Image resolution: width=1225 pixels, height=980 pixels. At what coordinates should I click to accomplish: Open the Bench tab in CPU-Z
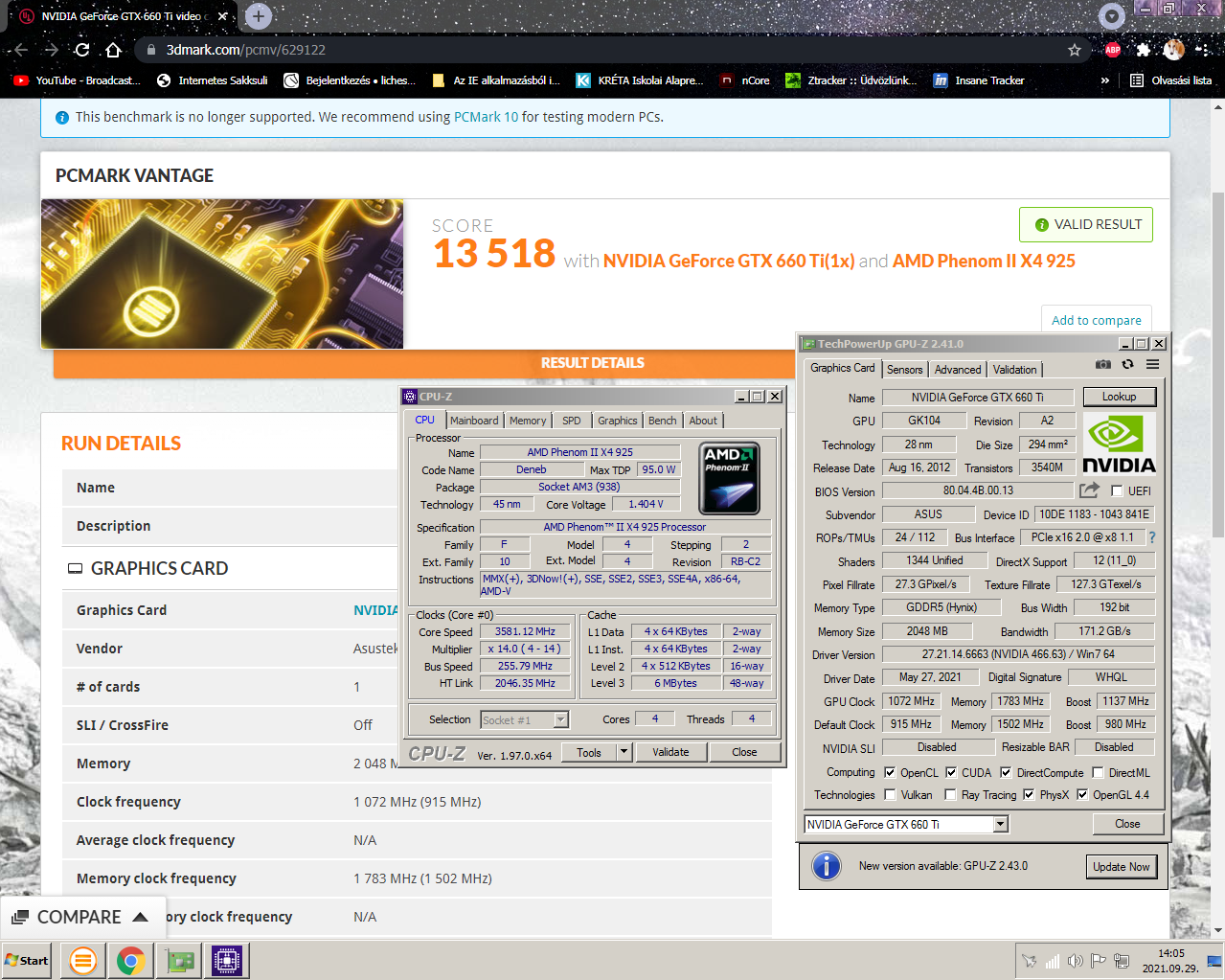click(663, 421)
